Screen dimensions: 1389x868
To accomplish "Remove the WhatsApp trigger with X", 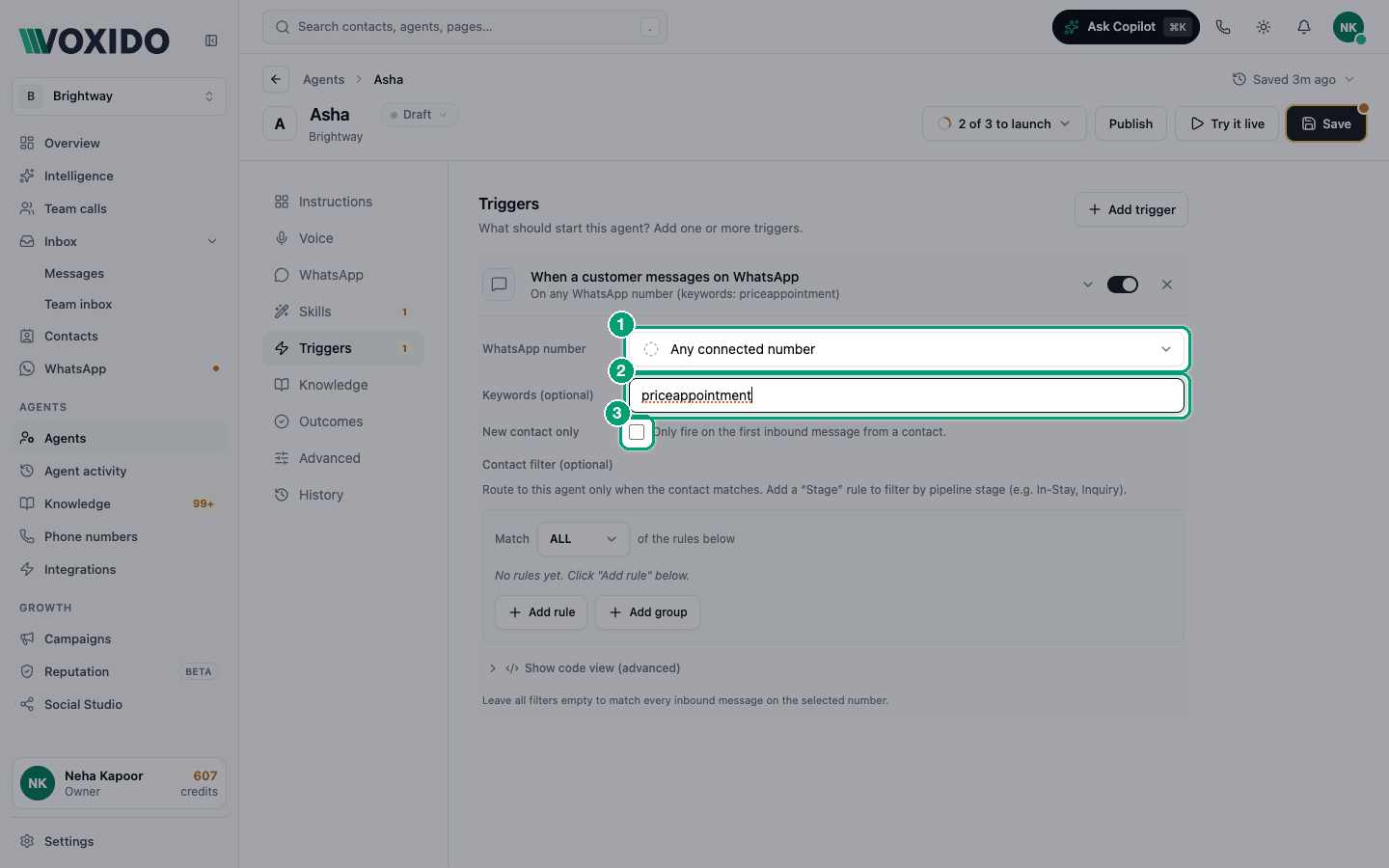I will pyautogui.click(x=1167, y=285).
